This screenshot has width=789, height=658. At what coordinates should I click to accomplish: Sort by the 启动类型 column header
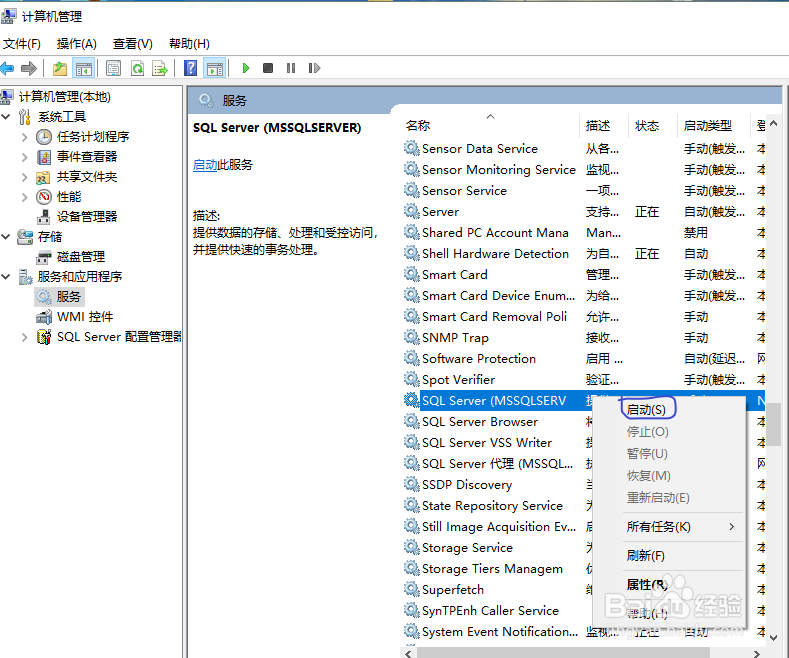pyautogui.click(x=707, y=126)
